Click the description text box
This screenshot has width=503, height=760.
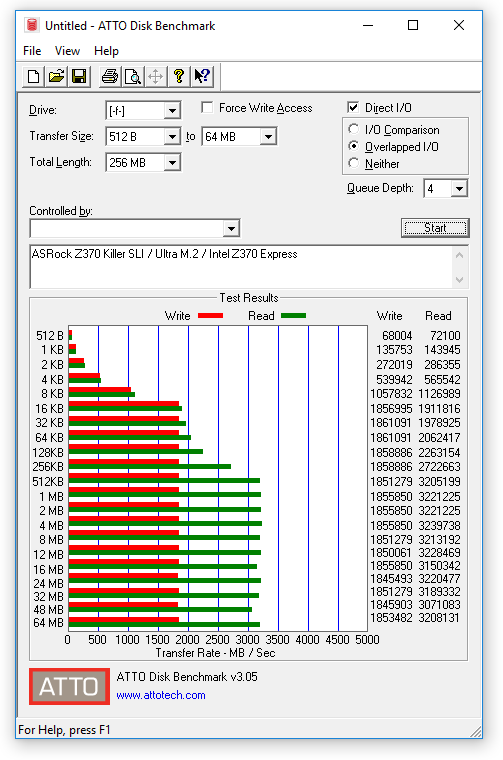click(x=241, y=267)
